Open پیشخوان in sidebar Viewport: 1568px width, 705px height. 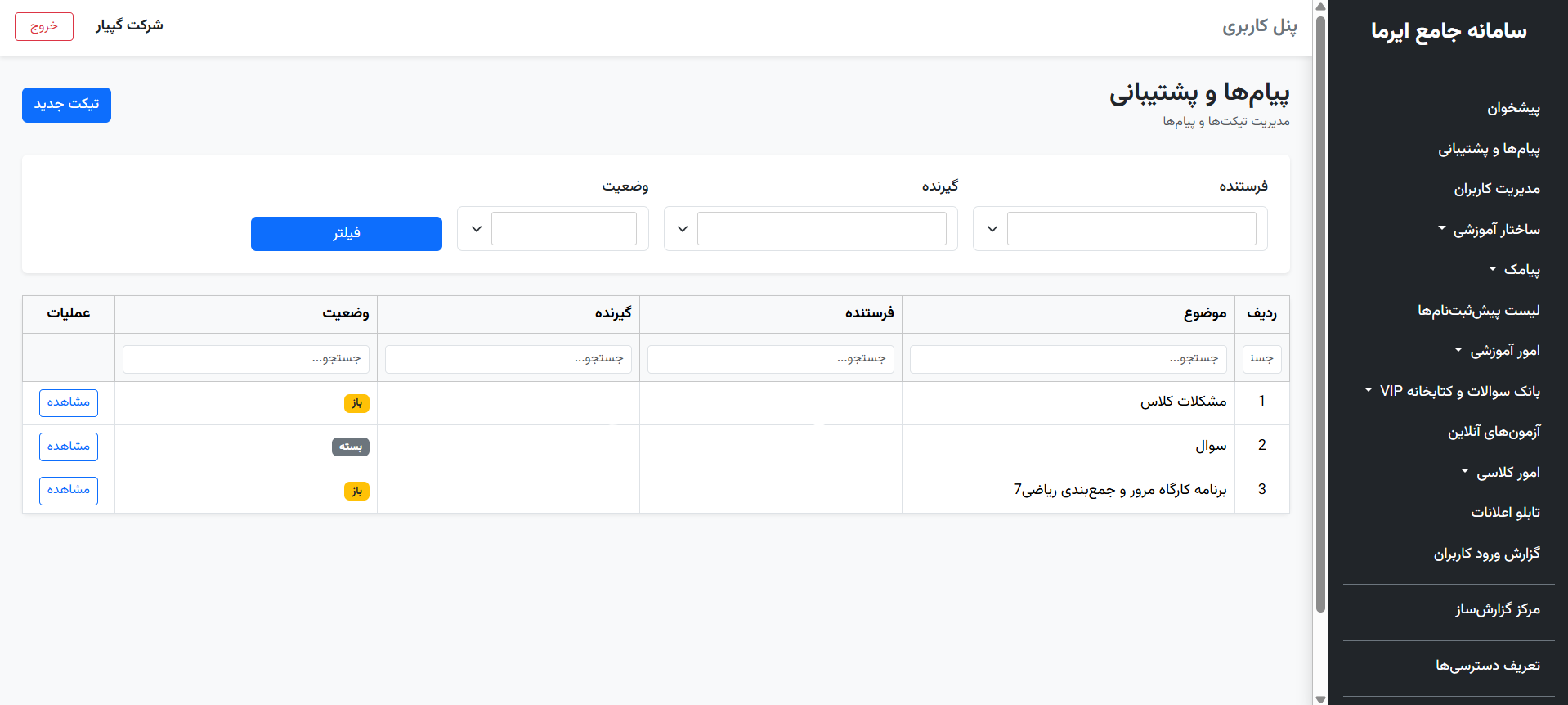[1513, 108]
